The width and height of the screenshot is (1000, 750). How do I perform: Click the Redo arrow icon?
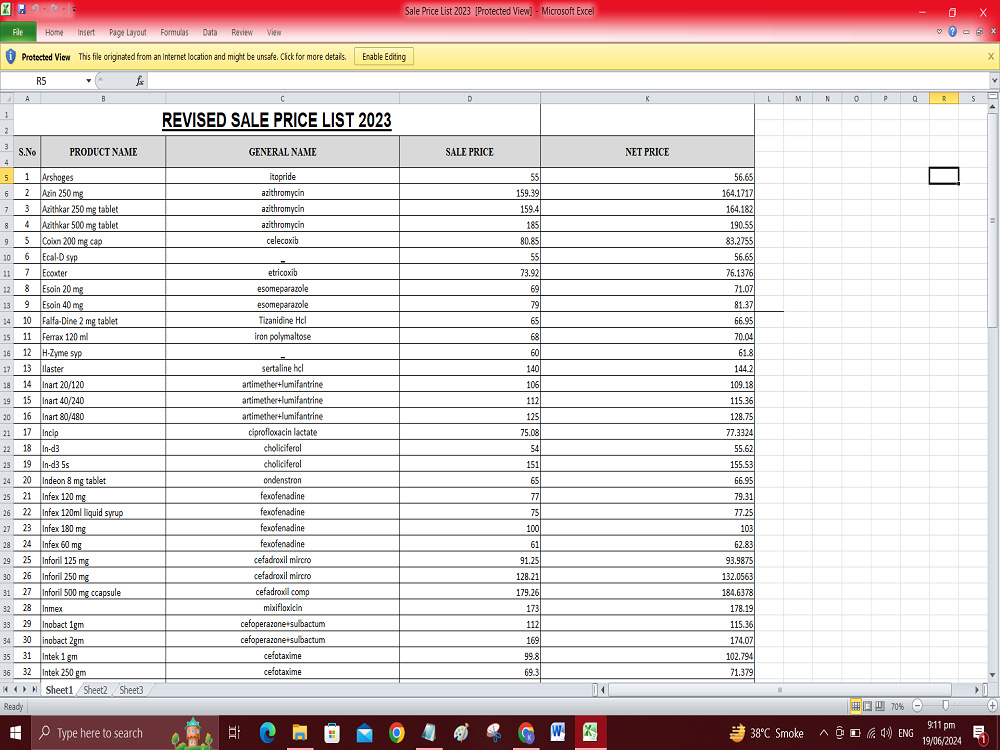55,10
